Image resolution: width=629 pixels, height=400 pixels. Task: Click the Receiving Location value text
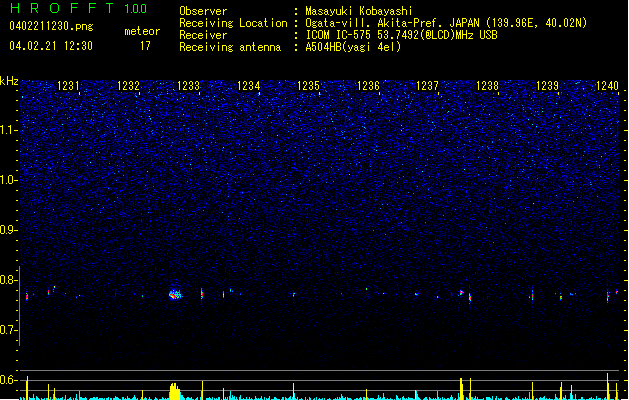(x=446, y=23)
